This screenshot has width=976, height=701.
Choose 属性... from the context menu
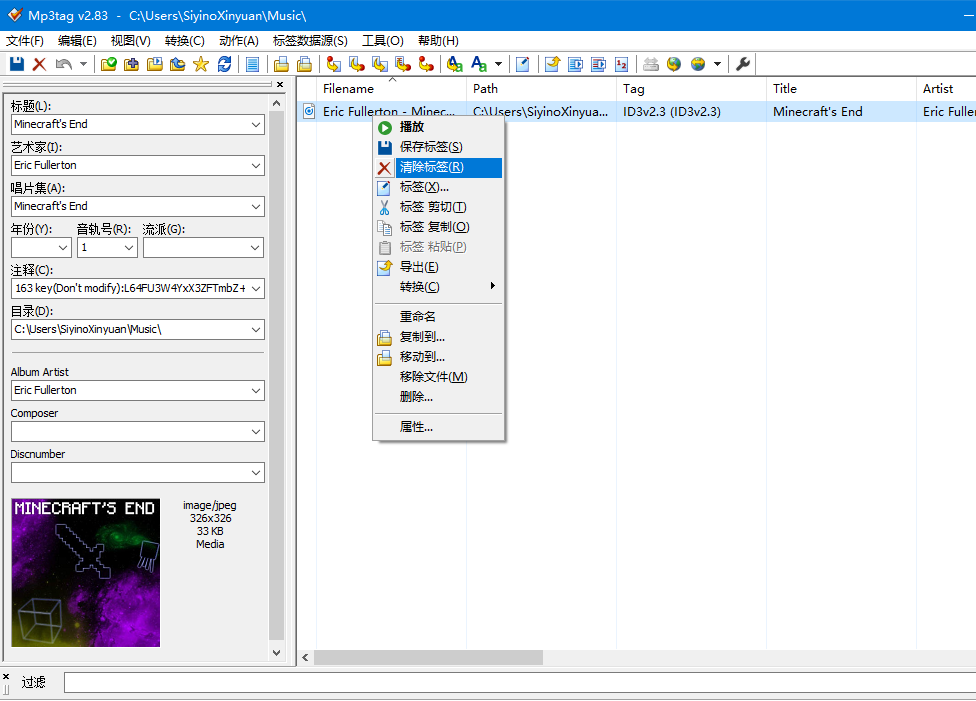pos(416,427)
